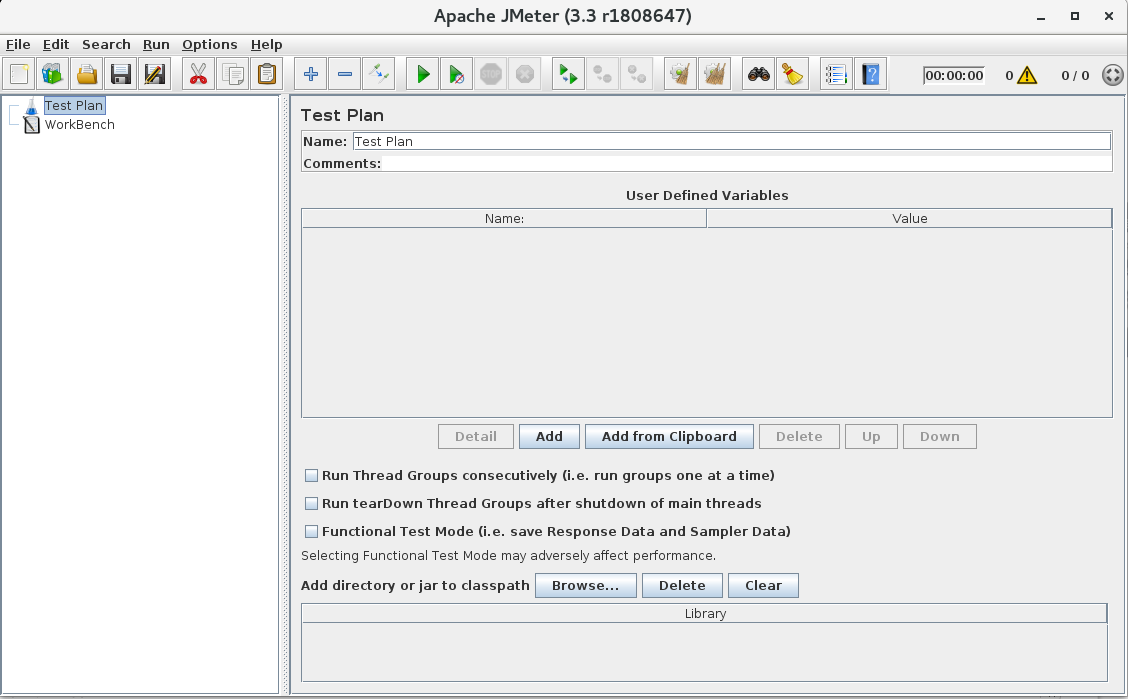Click Save Test Plan As icon
This screenshot has width=1128, height=699.
pyautogui.click(x=155, y=74)
